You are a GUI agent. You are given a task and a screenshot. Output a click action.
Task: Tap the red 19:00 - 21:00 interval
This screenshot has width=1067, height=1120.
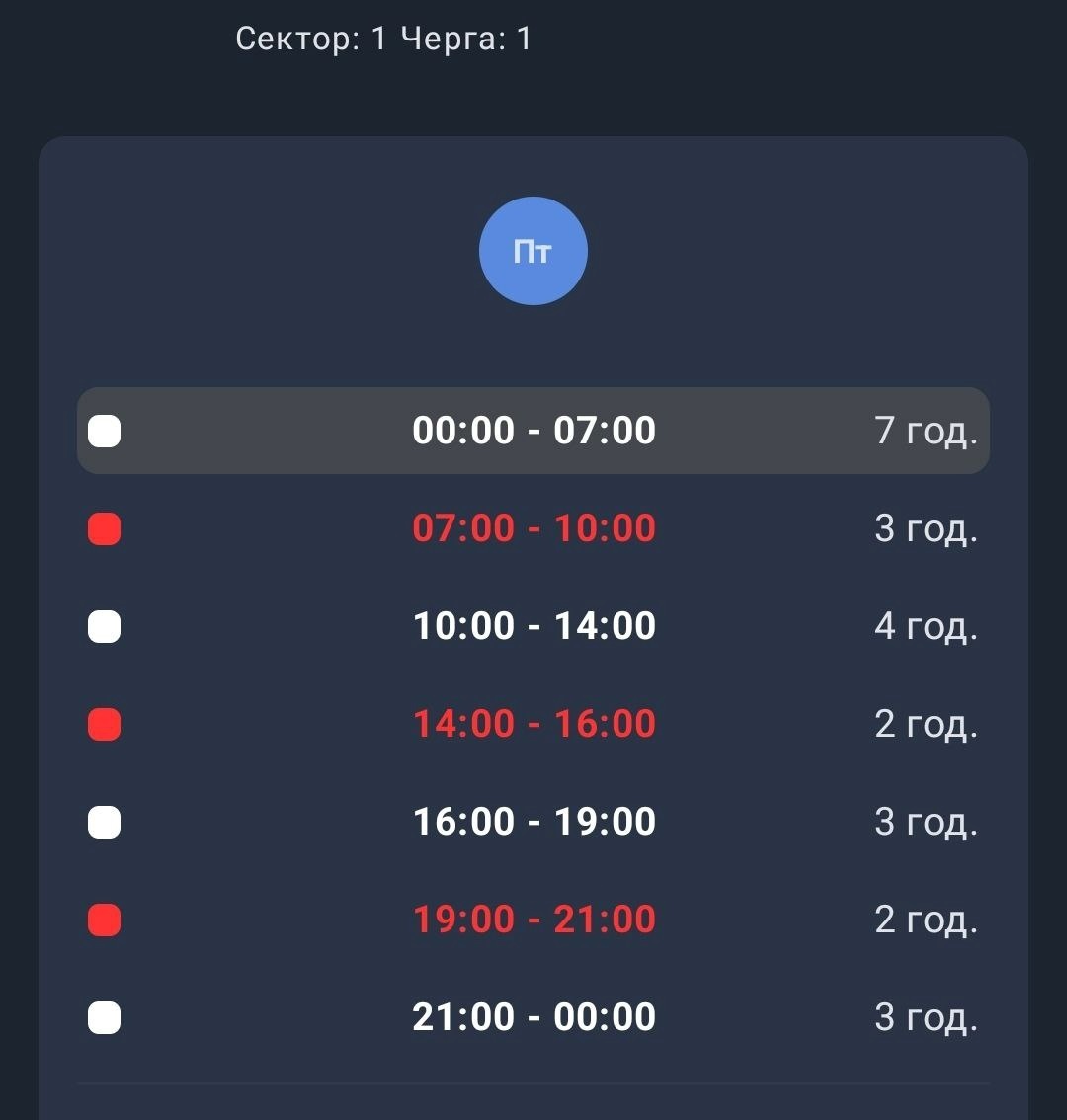click(533, 920)
